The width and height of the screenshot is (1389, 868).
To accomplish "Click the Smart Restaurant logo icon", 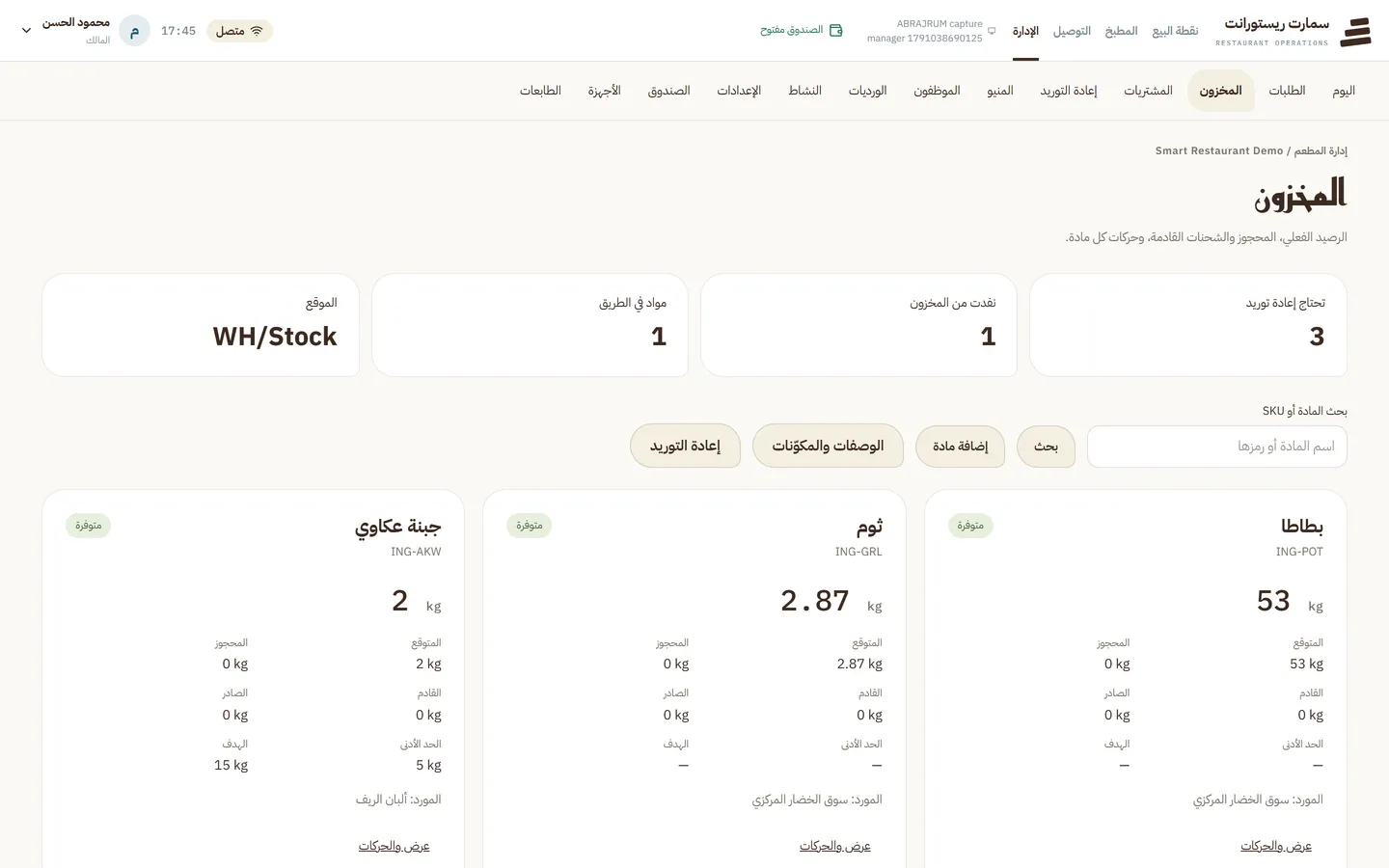I will [1355, 31].
